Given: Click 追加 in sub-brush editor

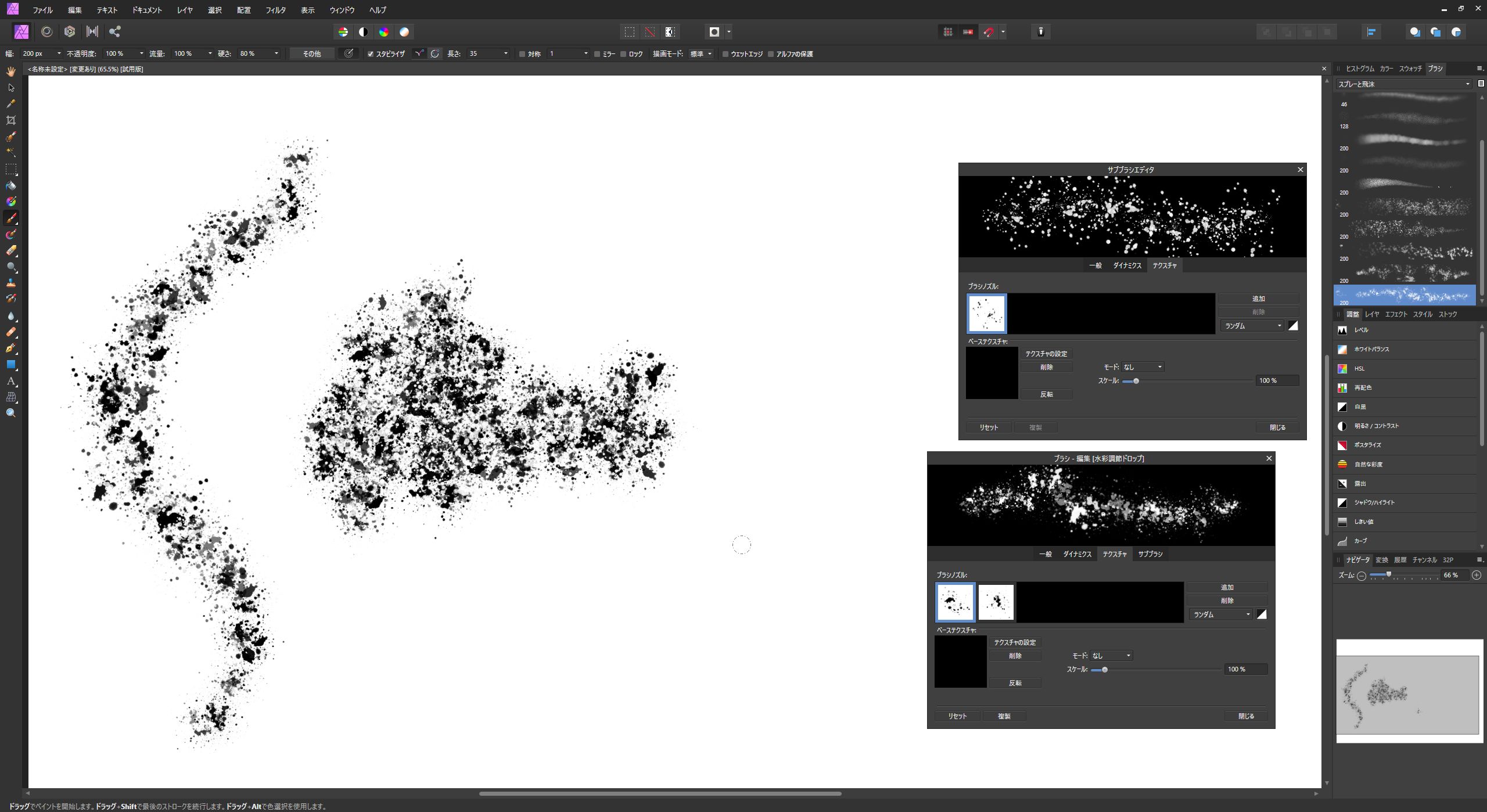Looking at the screenshot, I should (1258, 299).
